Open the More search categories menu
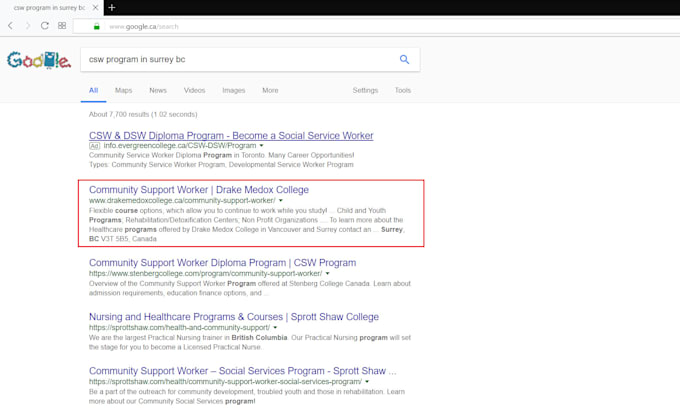This screenshot has width=680, height=416. (x=270, y=90)
